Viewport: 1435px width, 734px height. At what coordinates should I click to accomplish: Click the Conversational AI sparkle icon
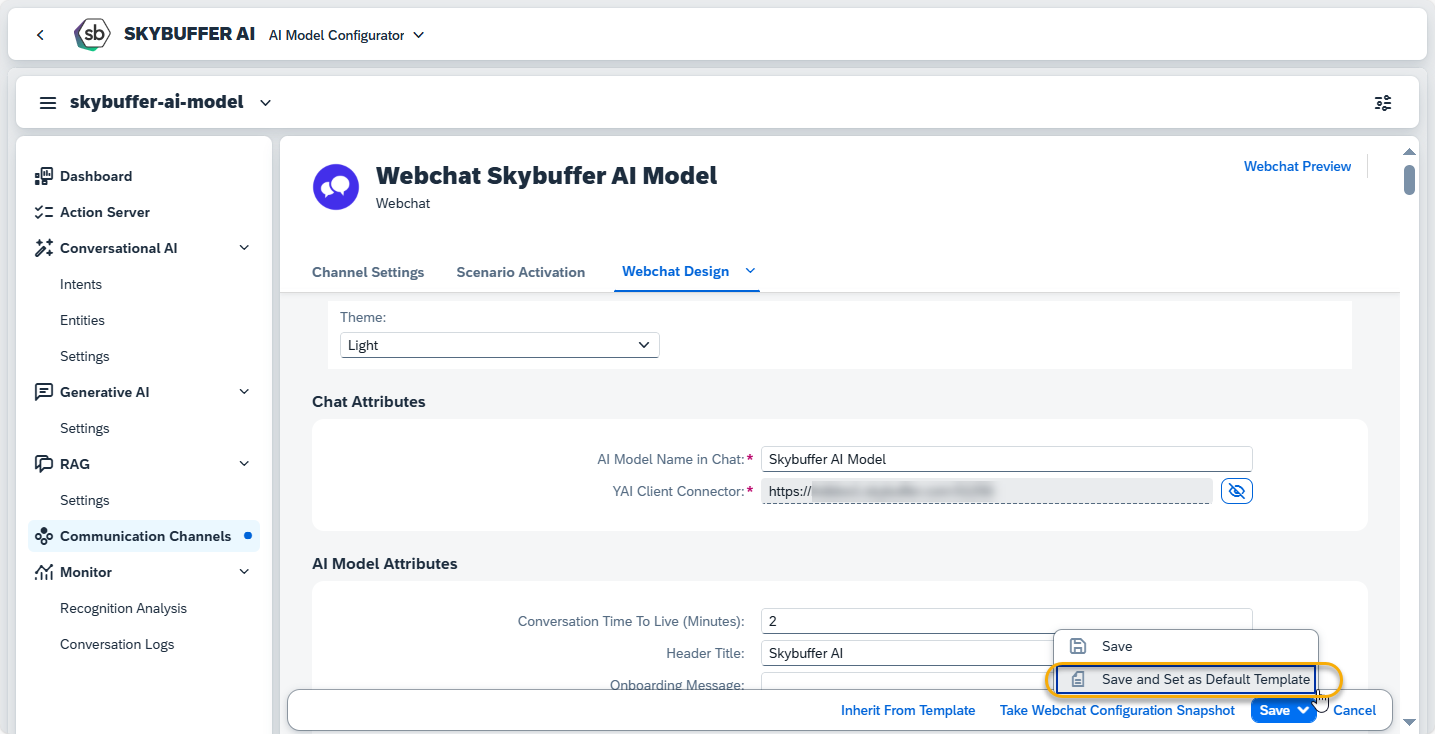tap(43, 248)
